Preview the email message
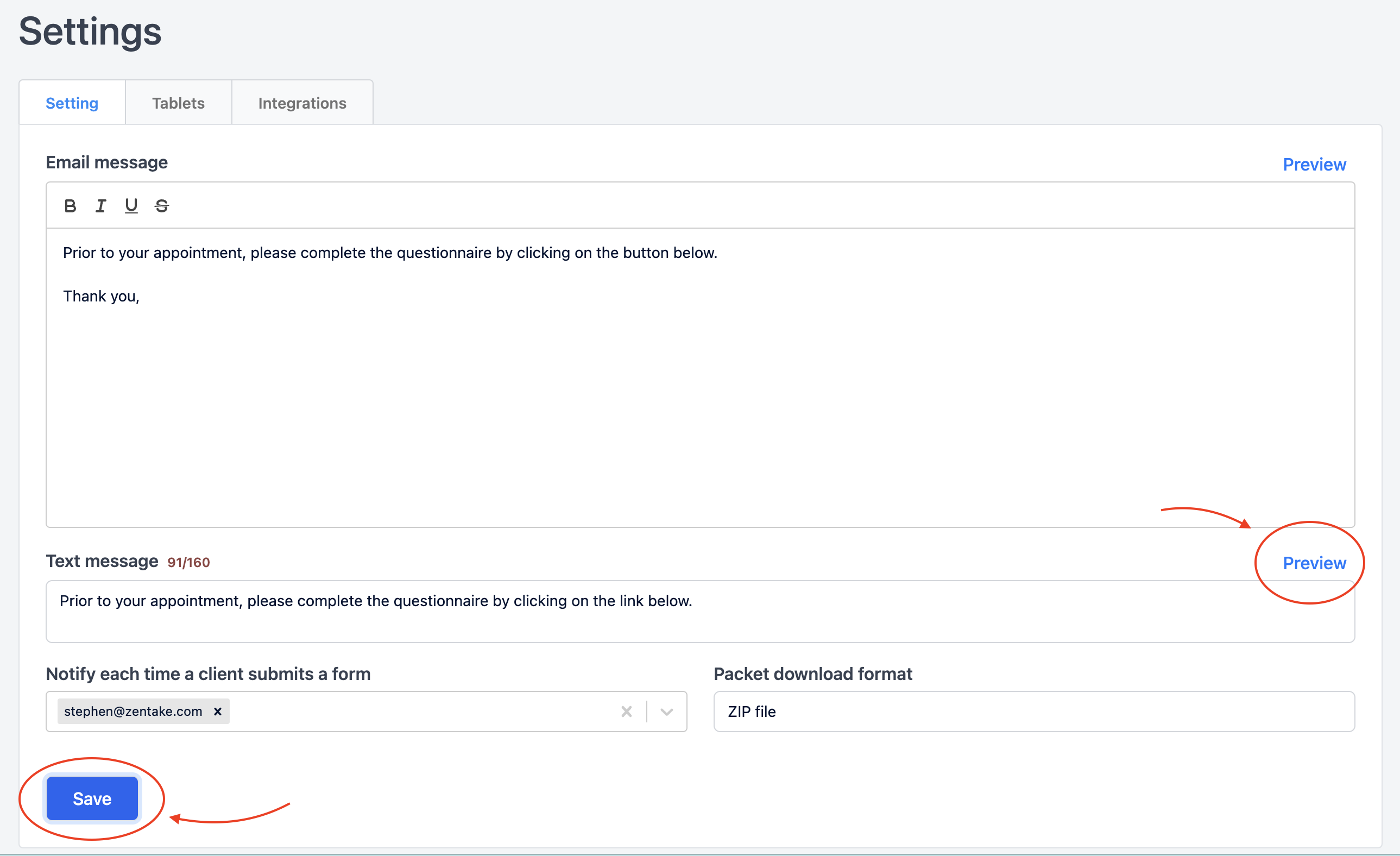This screenshot has width=1400, height=856. click(1314, 164)
